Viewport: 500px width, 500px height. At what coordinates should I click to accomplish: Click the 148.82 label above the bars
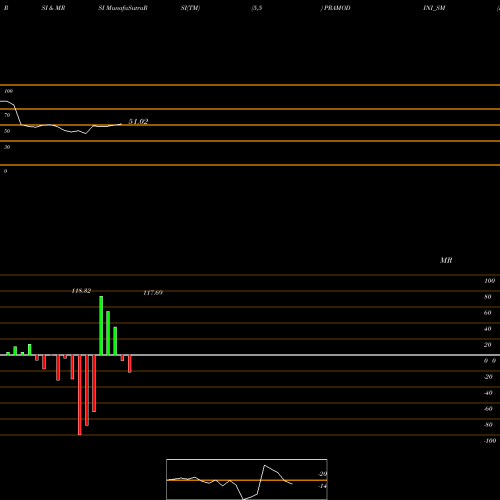pyautogui.click(x=81, y=291)
